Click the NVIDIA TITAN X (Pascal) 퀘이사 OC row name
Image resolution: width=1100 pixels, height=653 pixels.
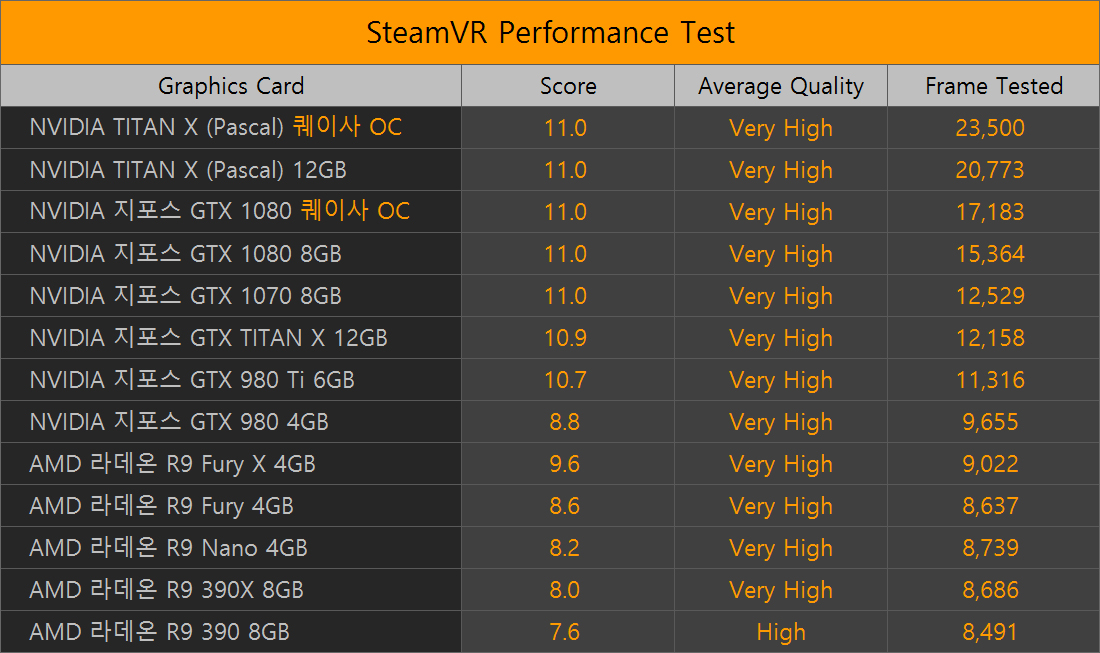pyautogui.click(x=216, y=127)
